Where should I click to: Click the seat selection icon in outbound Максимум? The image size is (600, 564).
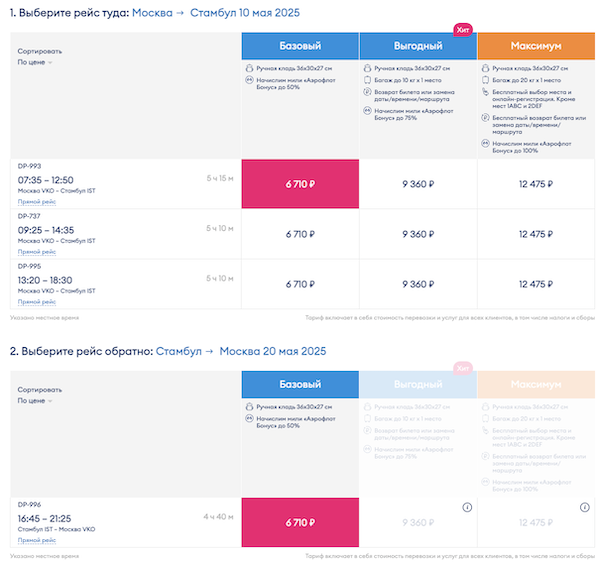tap(483, 90)
